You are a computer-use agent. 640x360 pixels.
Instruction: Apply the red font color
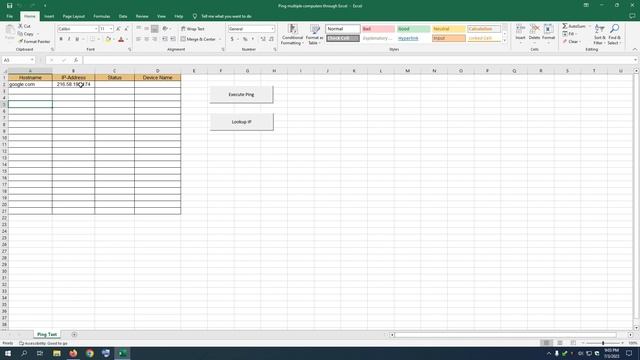(121, 39)
